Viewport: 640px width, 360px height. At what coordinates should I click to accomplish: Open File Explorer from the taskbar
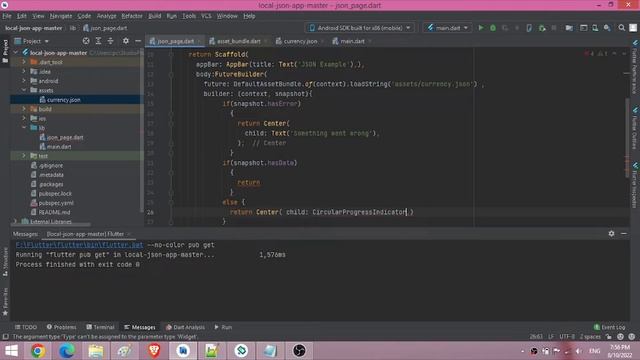(x=96, y=351)
